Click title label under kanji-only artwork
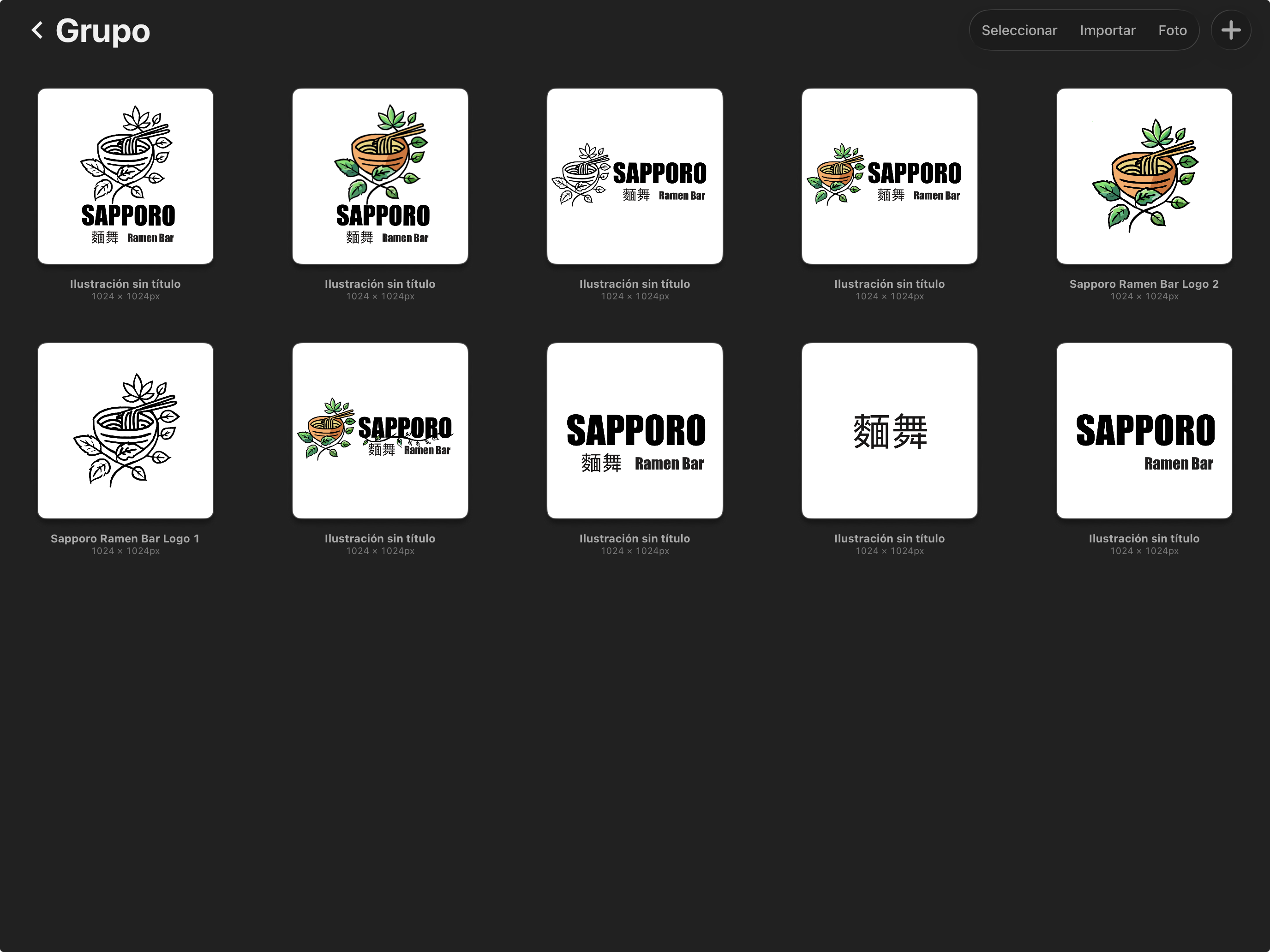Viewport: 1270px width, 952px height. [x=889, y=539]
